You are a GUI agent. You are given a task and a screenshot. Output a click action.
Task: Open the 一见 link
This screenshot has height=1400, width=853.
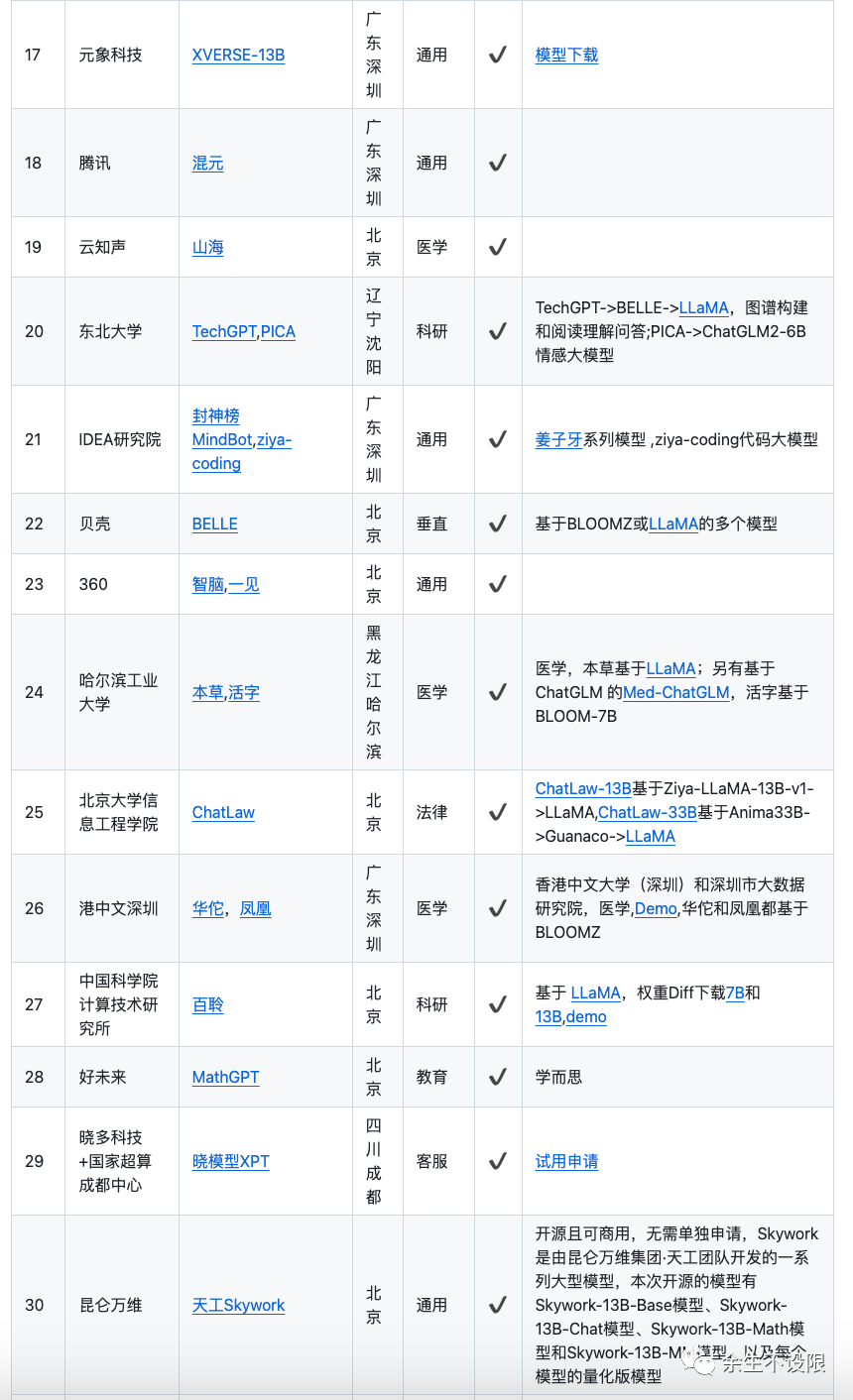pyautogui.click(x=244, y=584)
